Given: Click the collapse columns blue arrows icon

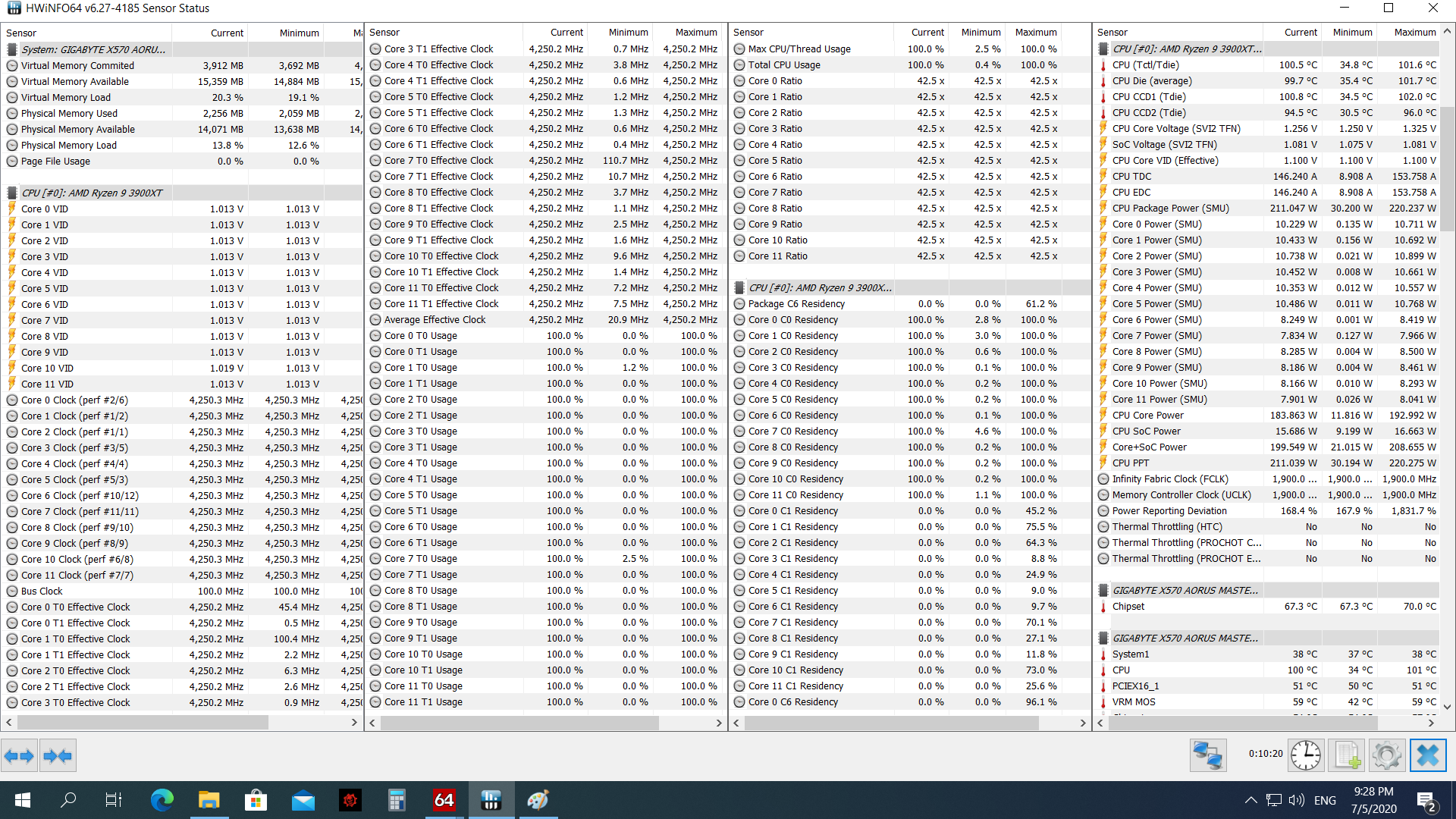Looking at the screenshot, I should pos(58,755).
